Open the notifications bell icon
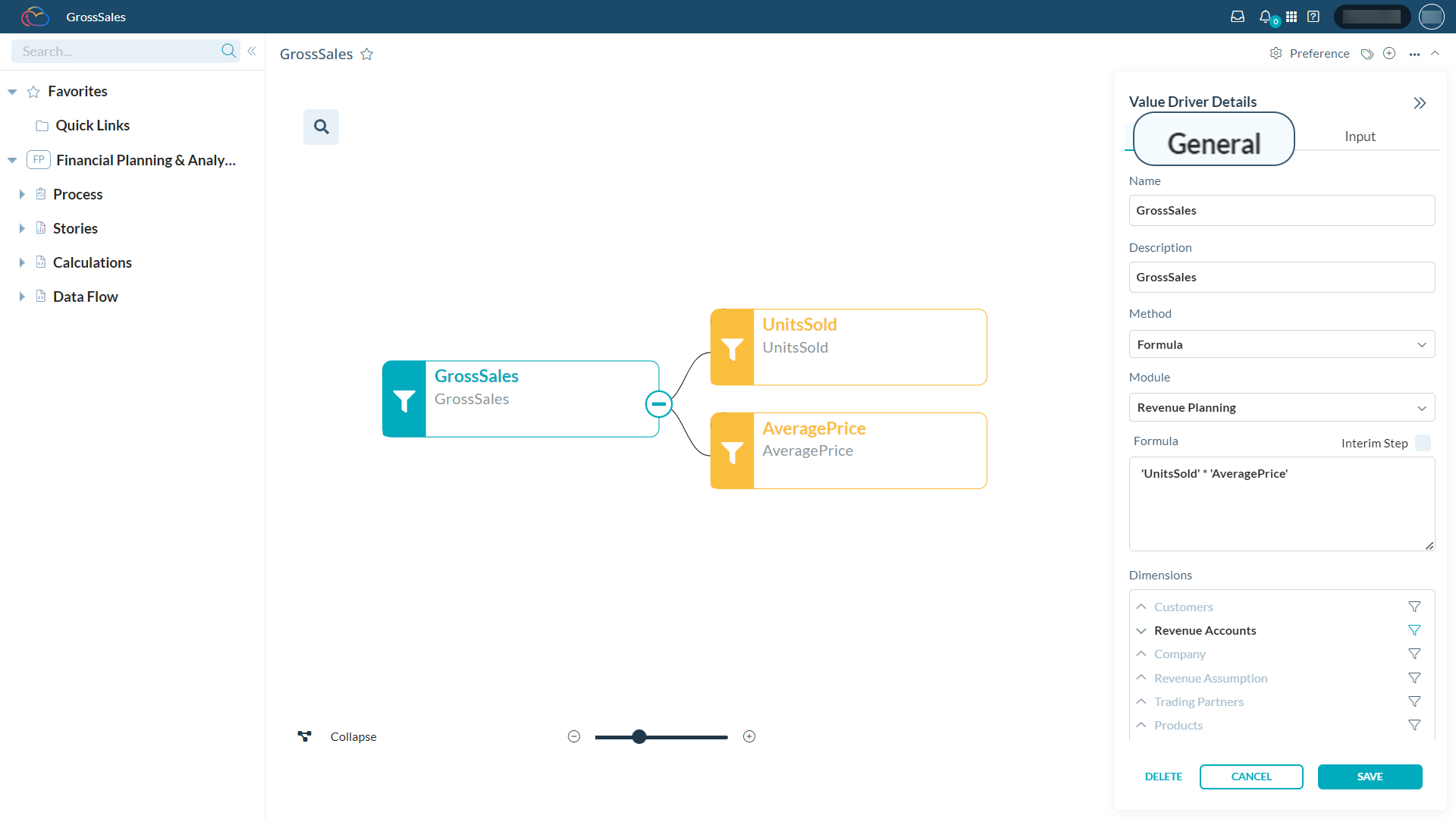 pyautogui.click(x=1264, y=16)
